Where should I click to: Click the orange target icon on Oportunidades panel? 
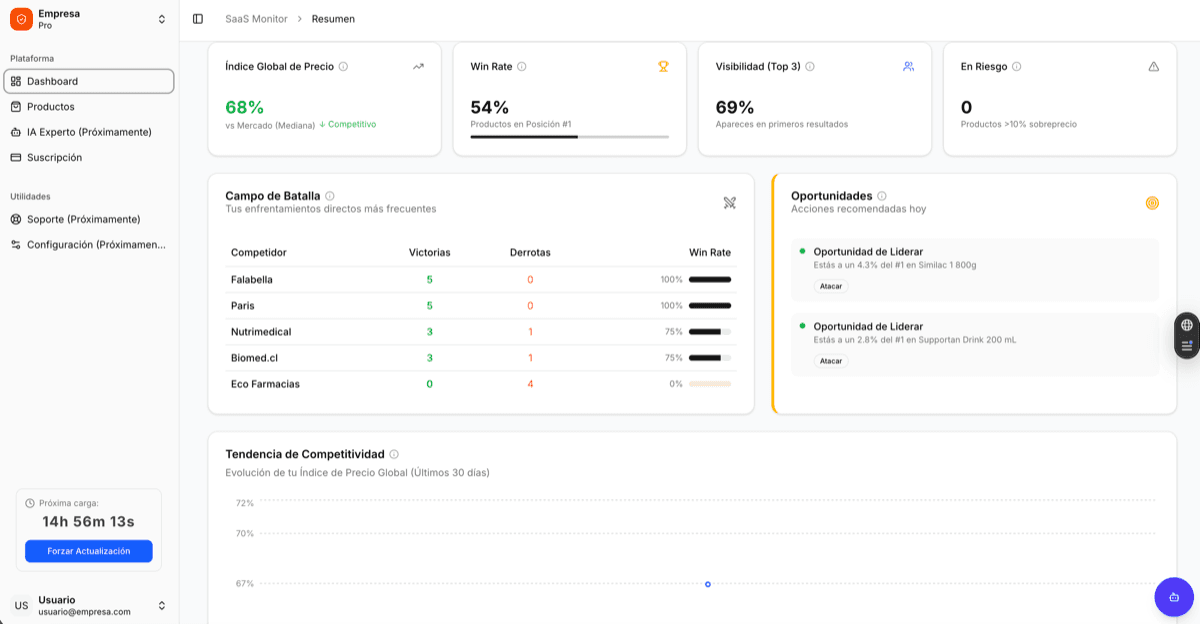[1152, 203]
